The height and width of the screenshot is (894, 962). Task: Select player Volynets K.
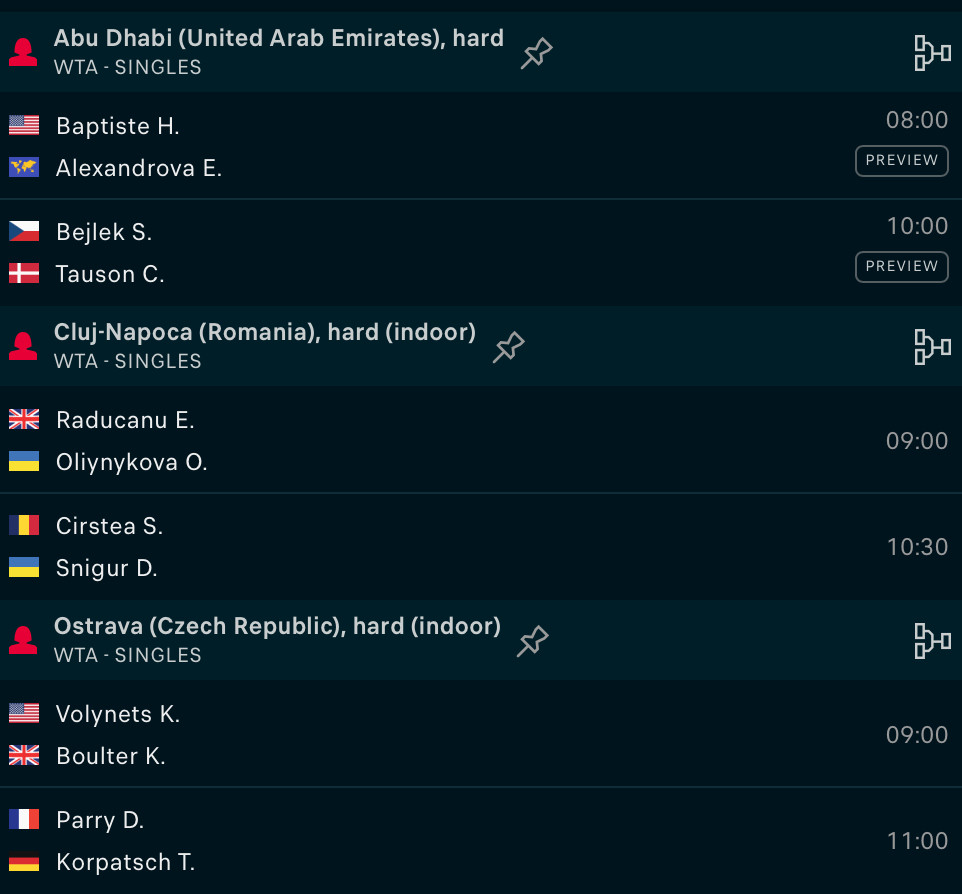118,714
